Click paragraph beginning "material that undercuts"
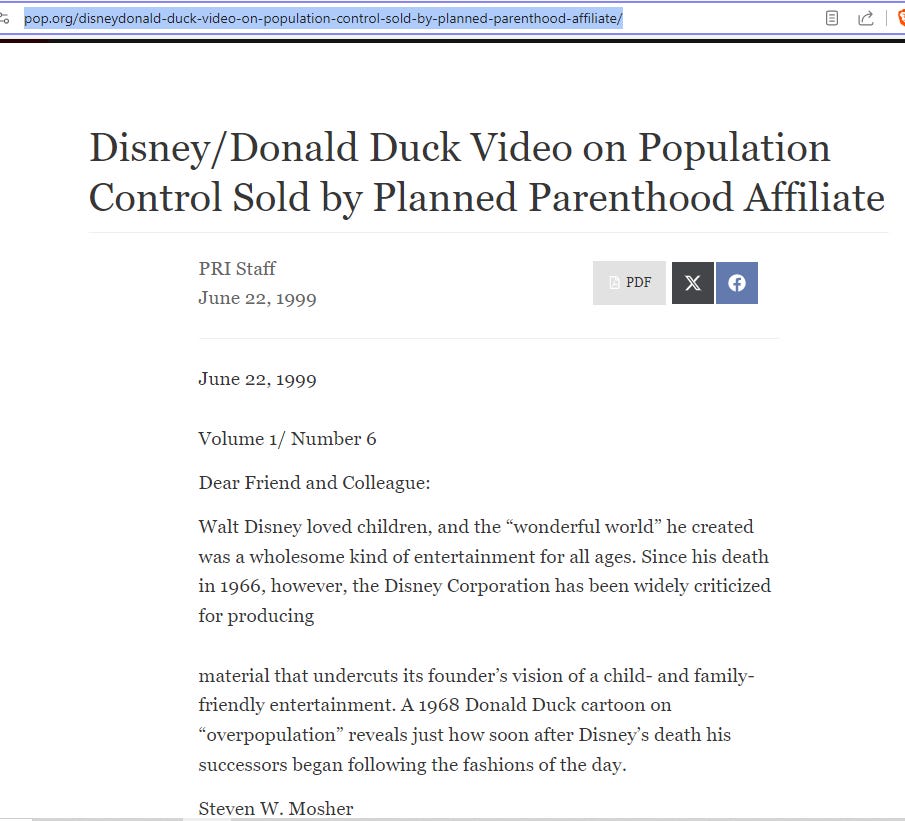Image resolution: width=905 pixels, height=821 pixels. [476, 720]
